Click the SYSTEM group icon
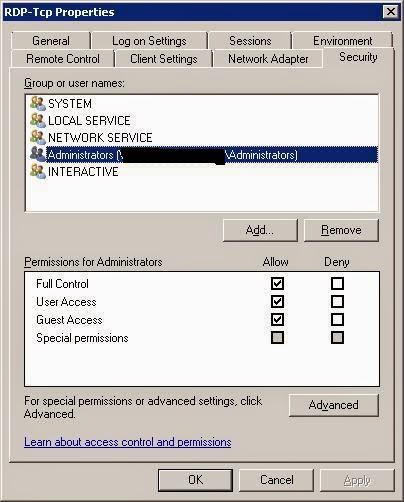This screenshot has width=404, height=502. point(38,103)
